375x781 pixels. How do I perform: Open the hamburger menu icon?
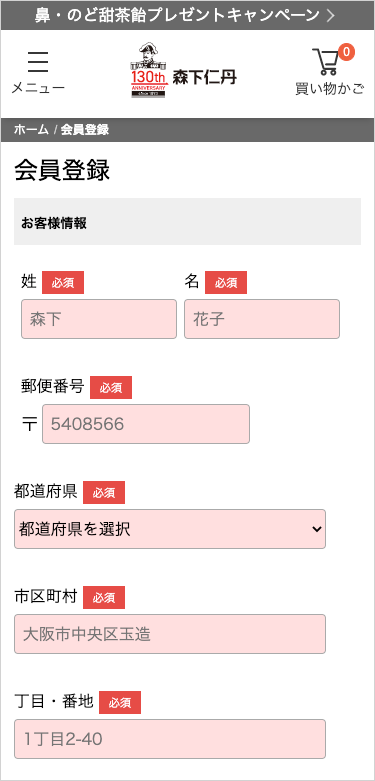pyautogui.click(x=38, y=62)
